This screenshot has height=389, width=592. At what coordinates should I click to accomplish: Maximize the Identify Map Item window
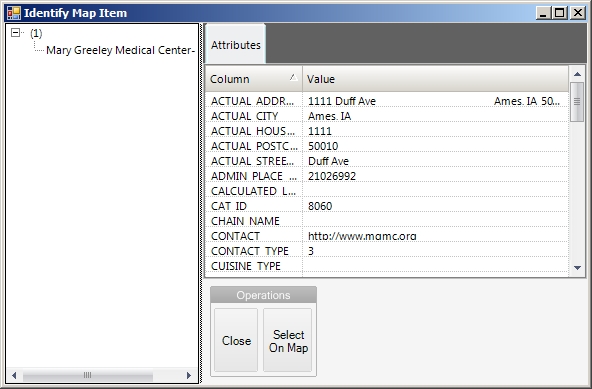(x=559, y=13)
